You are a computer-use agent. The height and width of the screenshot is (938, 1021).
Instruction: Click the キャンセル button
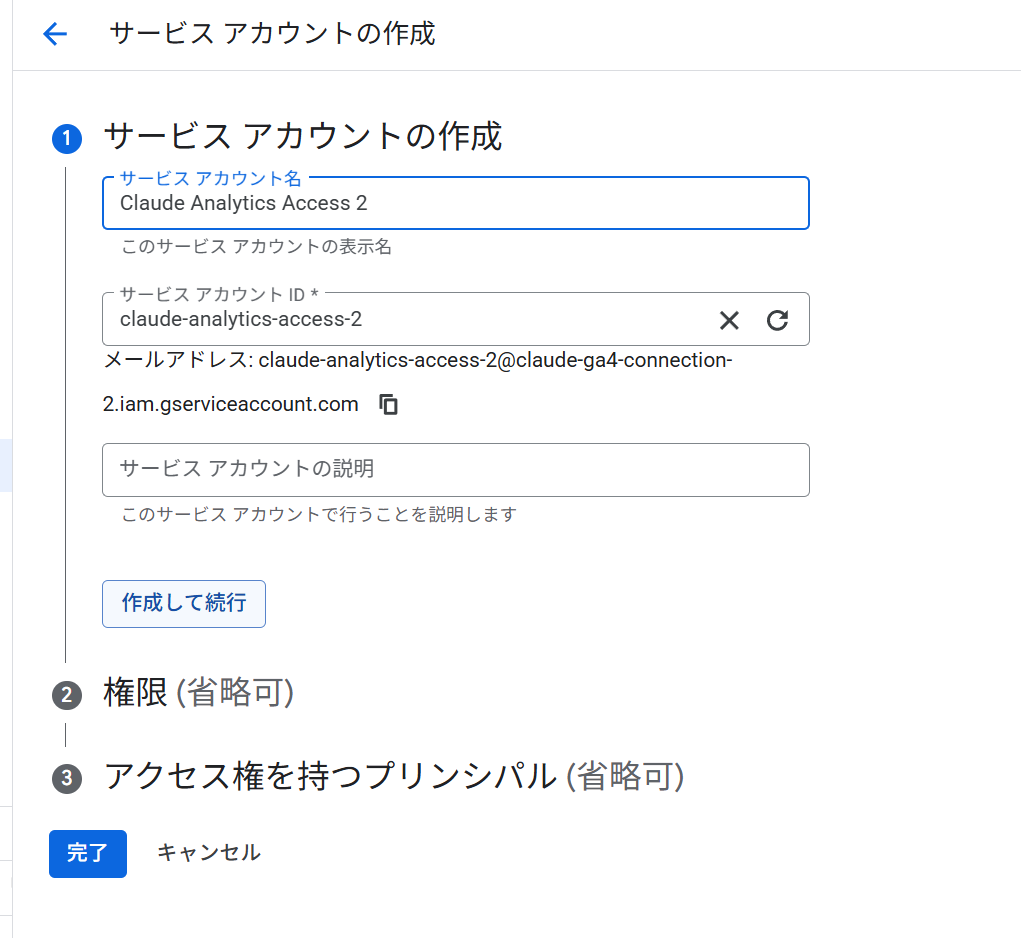[208, 853]
